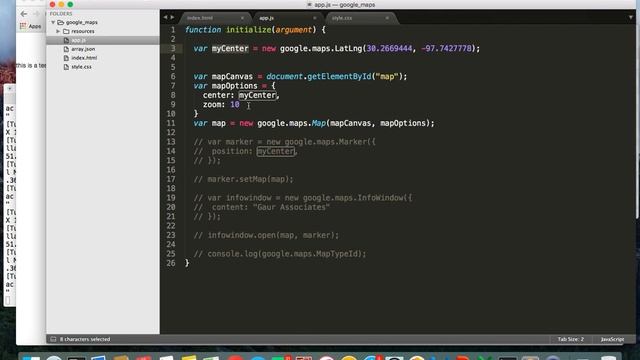The height and width of the screenshot is (360, 640).
Task: Select the google_maps folder name
Action: tap(82, 22)
